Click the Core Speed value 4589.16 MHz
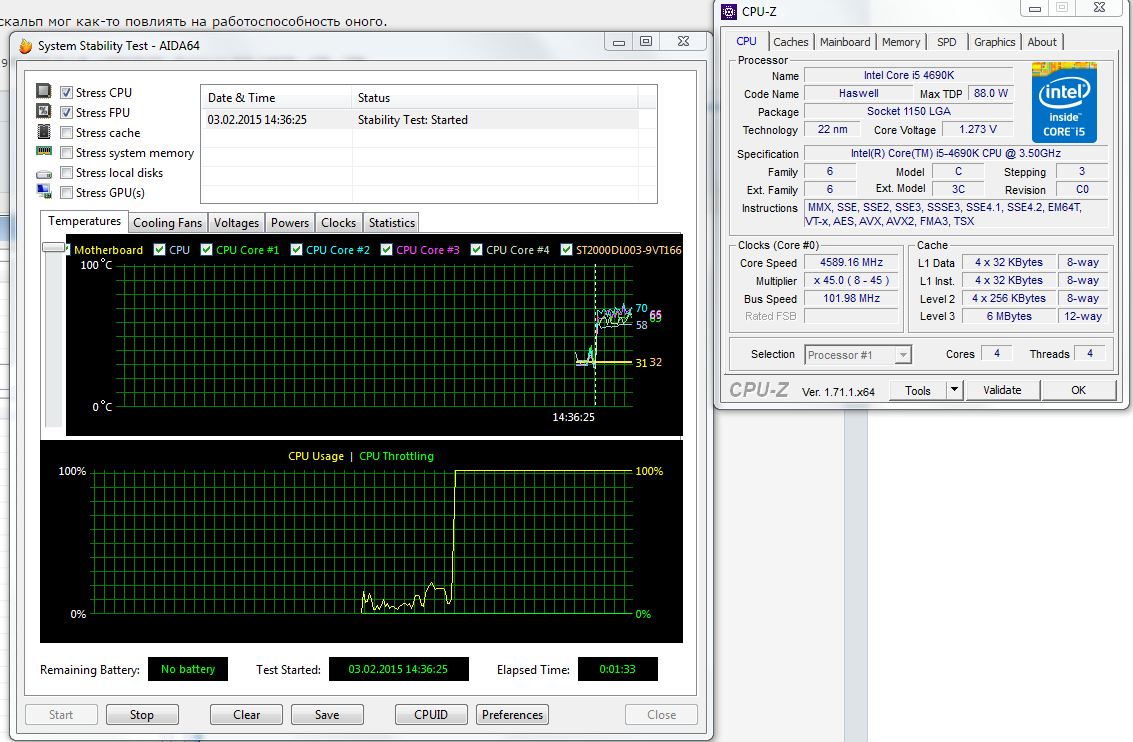 tap(851, 262)
